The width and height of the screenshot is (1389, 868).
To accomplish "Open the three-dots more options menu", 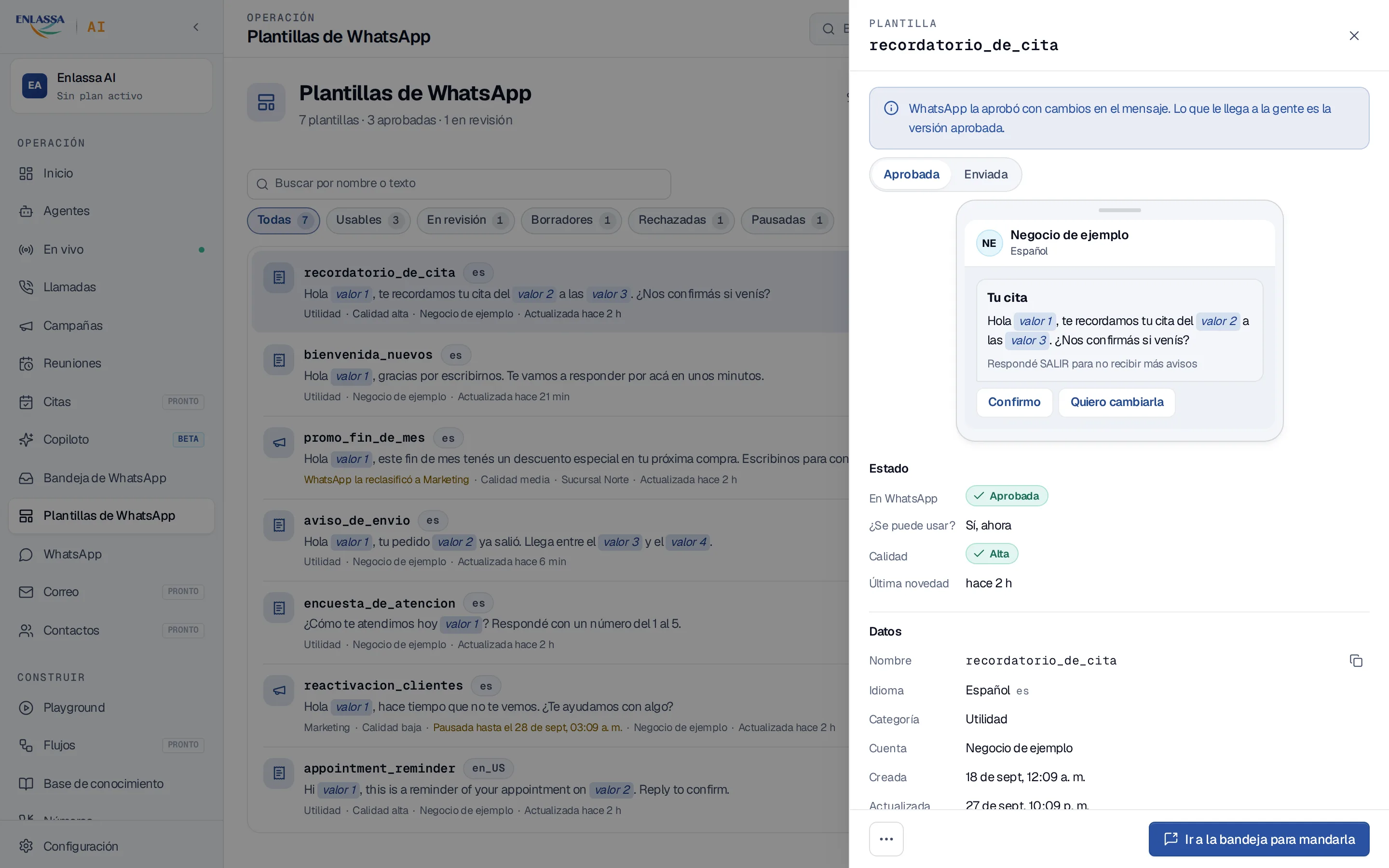I will (x=886, y=839).
